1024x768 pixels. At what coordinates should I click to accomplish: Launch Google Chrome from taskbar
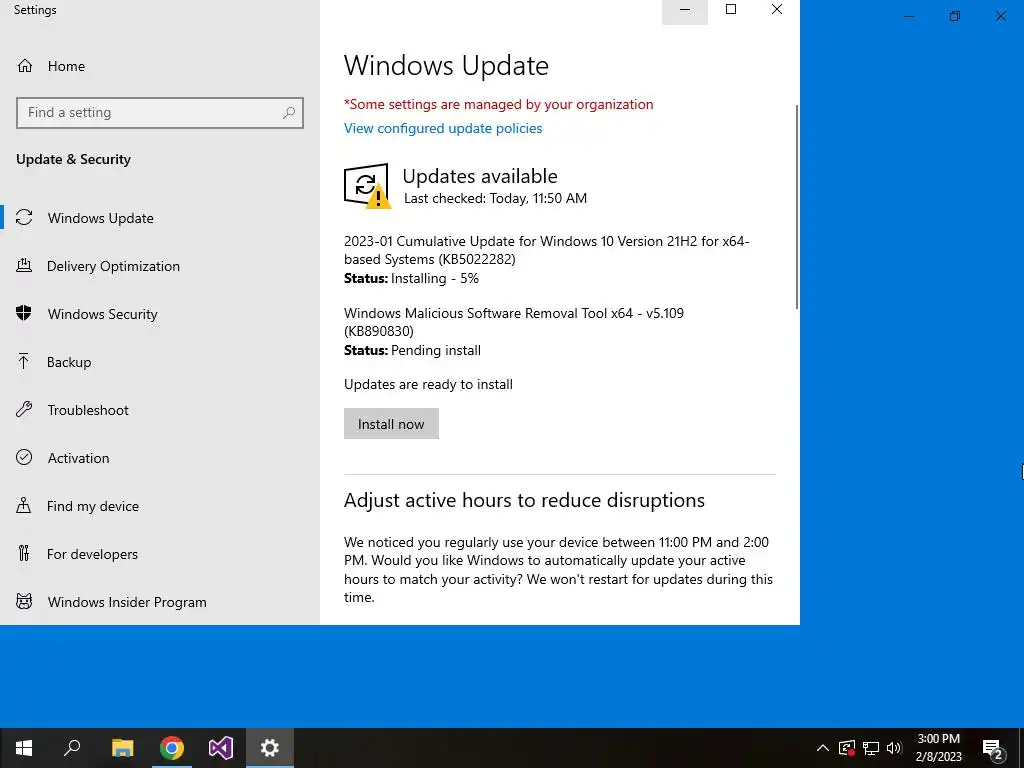[171, 748]
